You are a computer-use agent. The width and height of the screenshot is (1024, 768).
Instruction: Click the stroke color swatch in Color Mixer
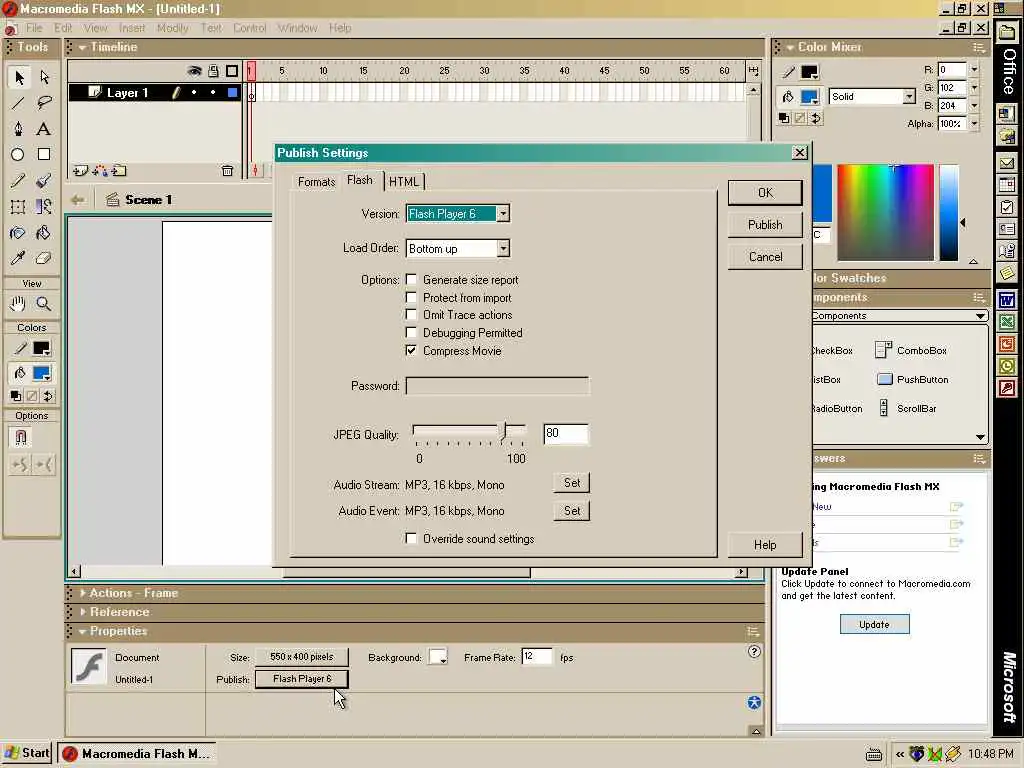(810, 72)
